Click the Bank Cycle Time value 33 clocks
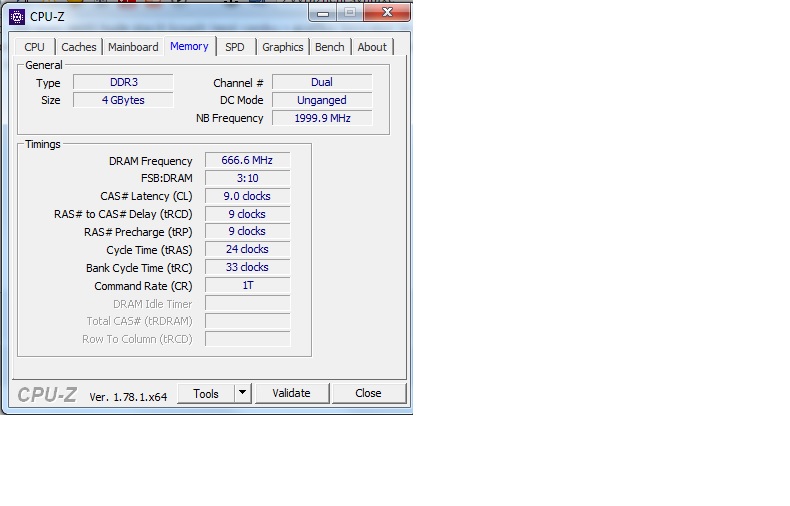 coord(247,267)
